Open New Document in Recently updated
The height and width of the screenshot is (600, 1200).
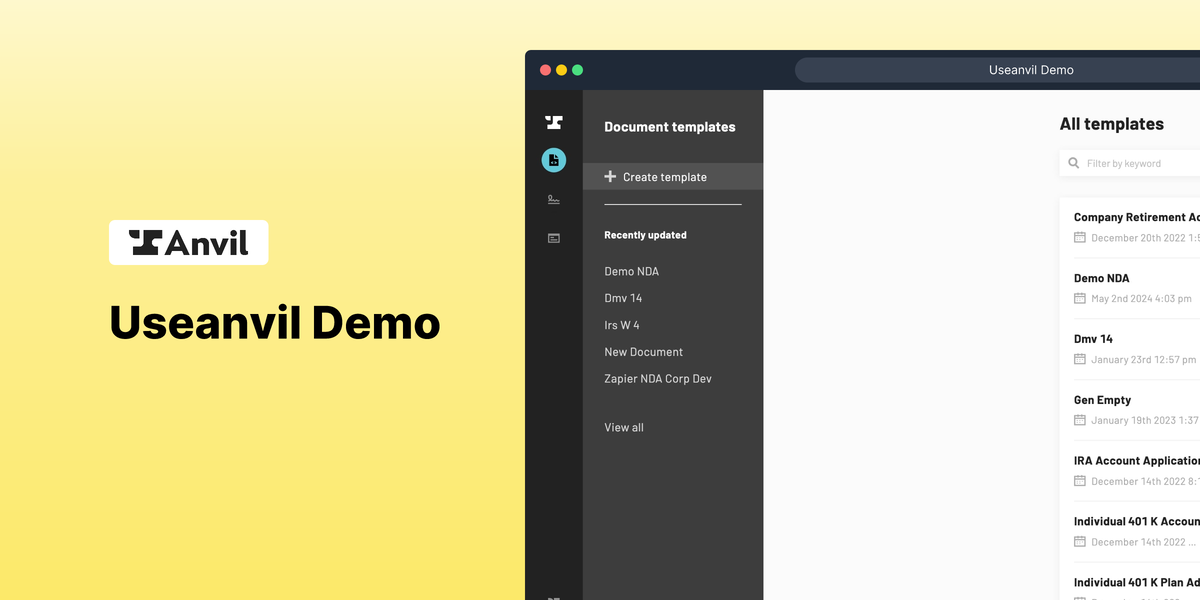(x=643, y=352)
